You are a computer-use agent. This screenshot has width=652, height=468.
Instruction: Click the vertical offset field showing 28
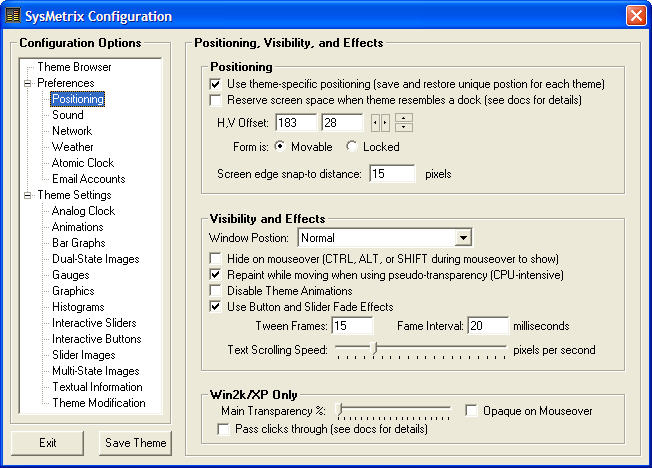pos(342,123)
